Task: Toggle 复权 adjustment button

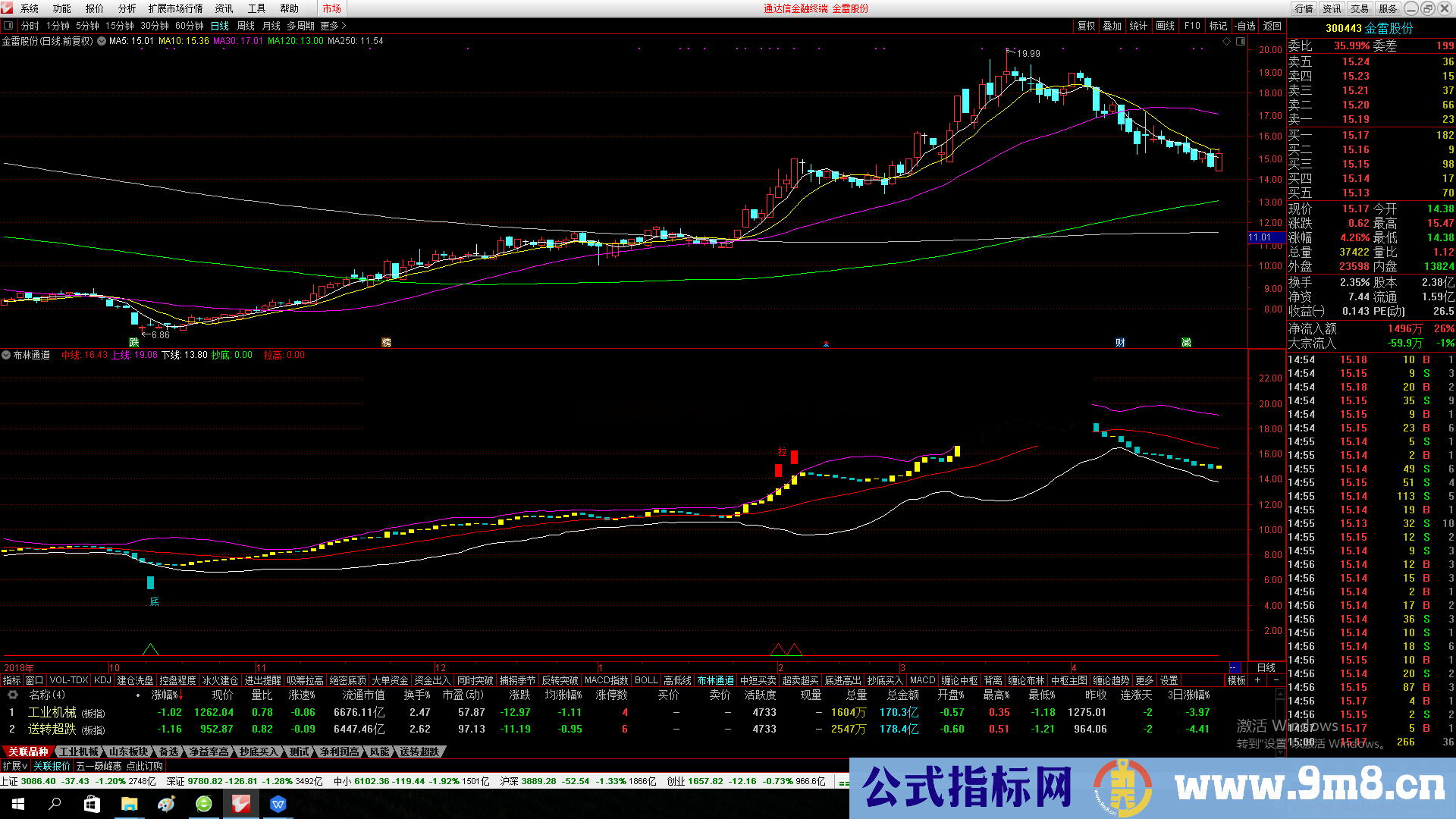Action: coord(1086,26)
